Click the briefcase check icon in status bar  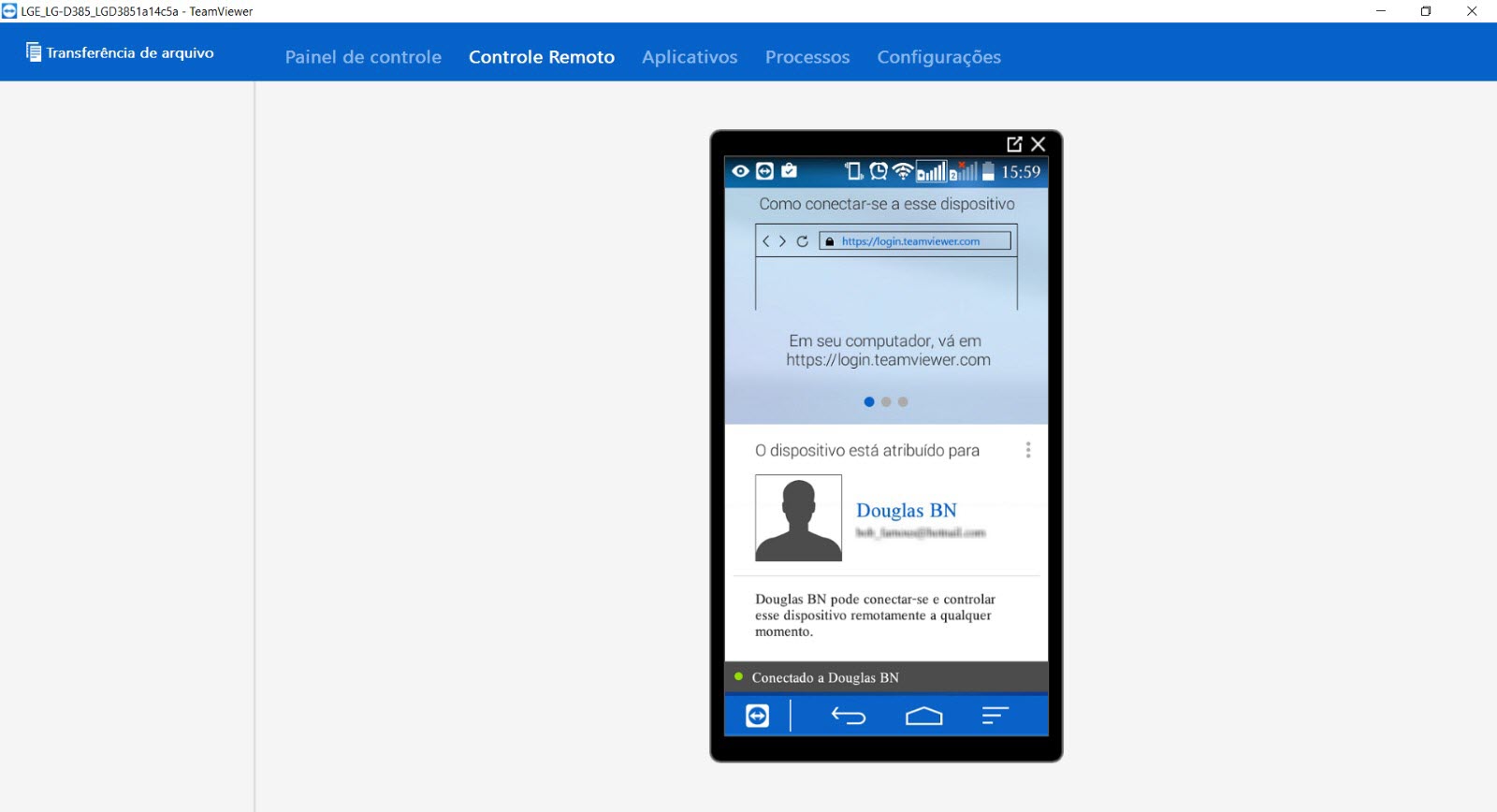coord(790,170)
